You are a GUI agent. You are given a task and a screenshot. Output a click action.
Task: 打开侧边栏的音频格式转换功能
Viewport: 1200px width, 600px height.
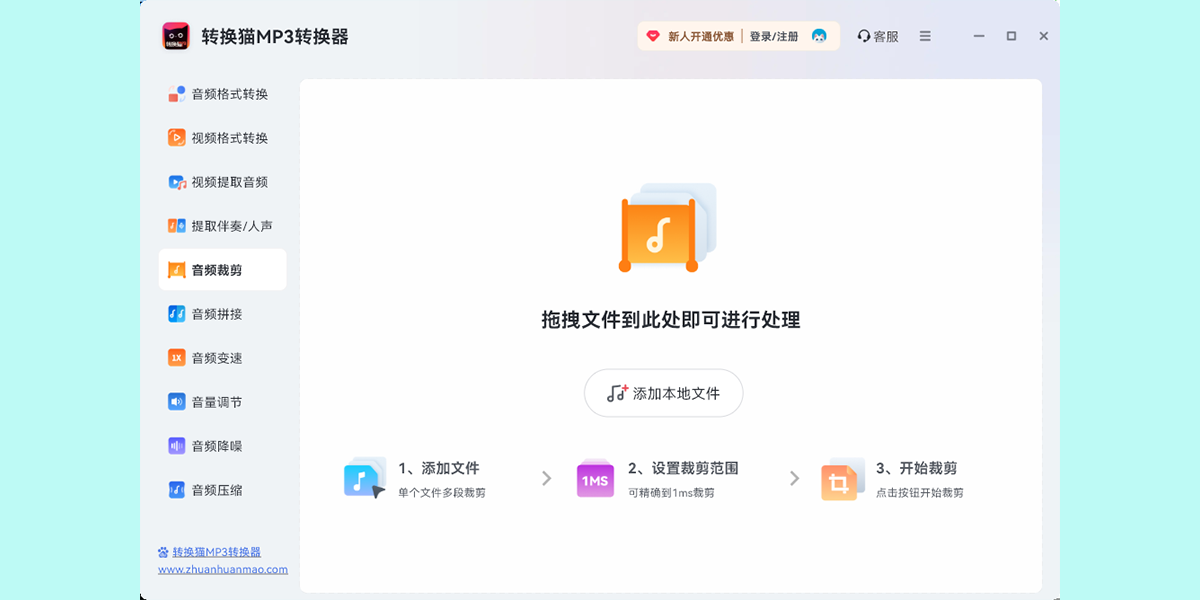[212, 93]
